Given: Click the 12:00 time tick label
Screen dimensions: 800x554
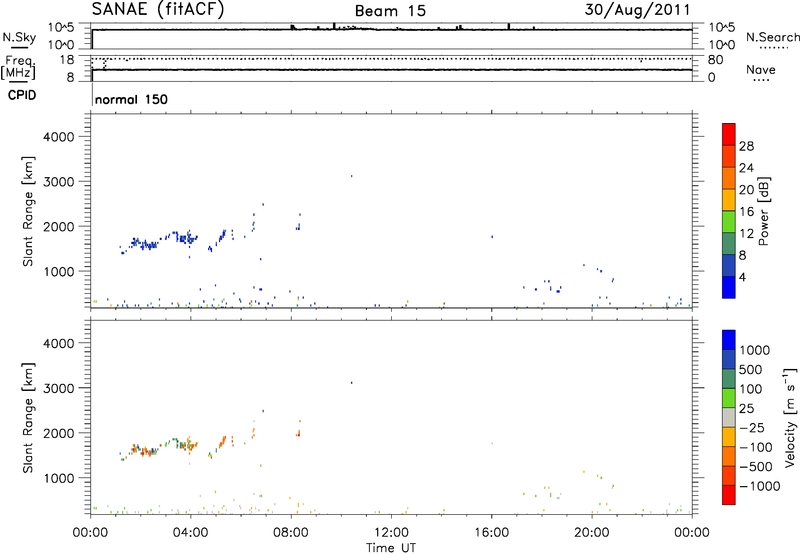Looking at the screenshot, I should point(391,533).
